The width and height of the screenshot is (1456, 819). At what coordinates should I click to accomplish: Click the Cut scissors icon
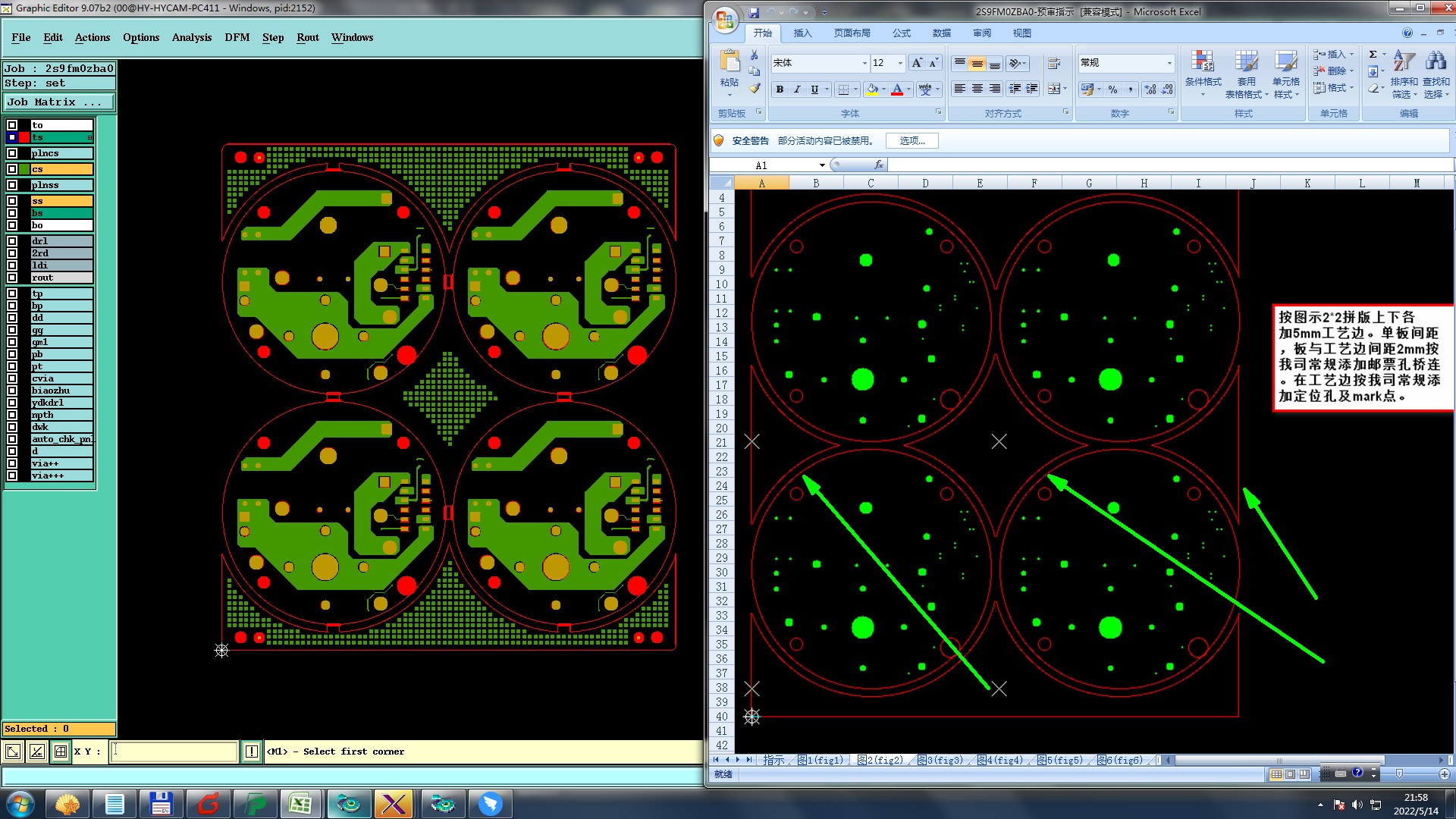pos(755,55)
